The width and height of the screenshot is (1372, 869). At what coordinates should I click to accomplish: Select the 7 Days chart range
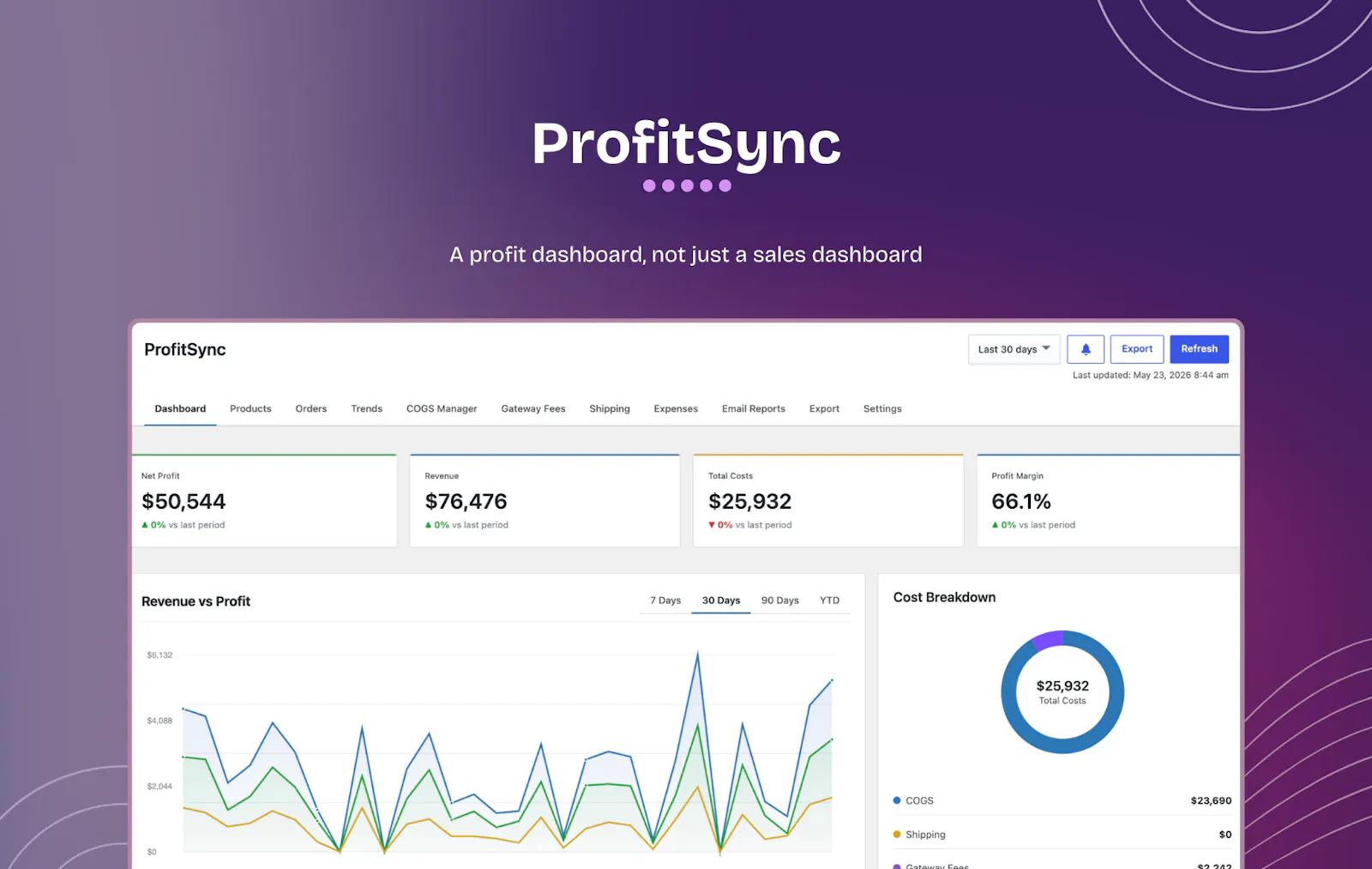click(x=665, y=600)
